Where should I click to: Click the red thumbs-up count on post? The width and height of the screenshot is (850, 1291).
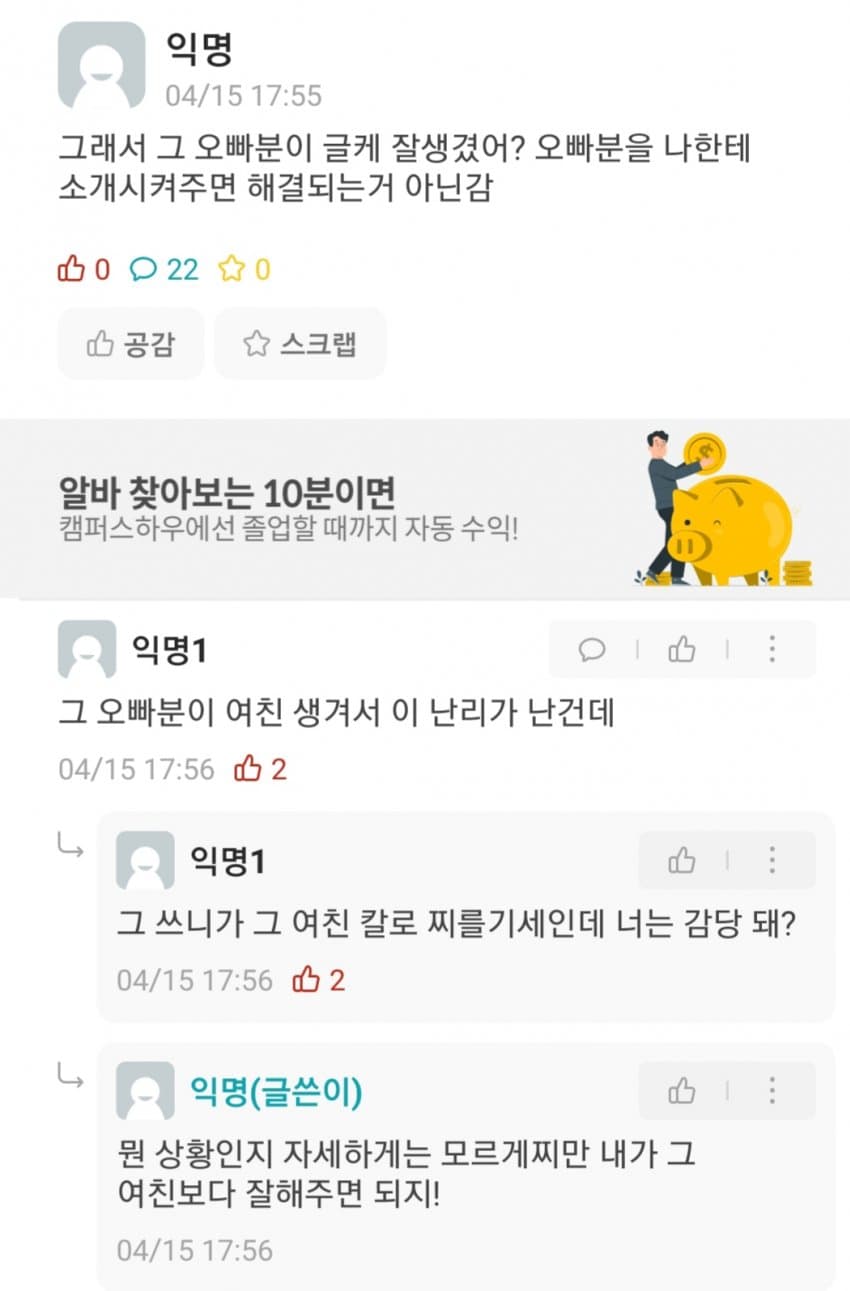point(85,269)
